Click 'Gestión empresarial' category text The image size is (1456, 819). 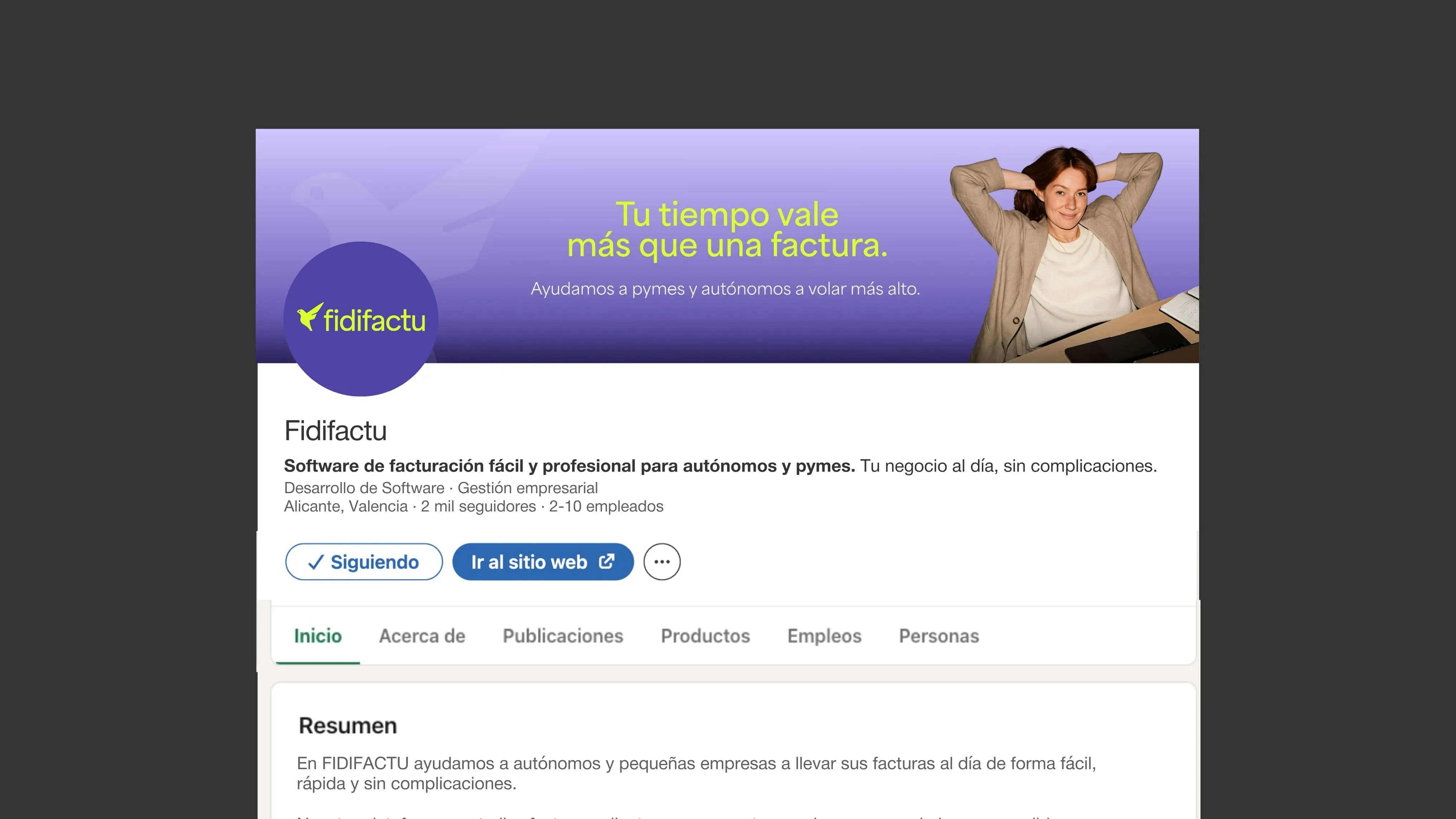(527, 488)
